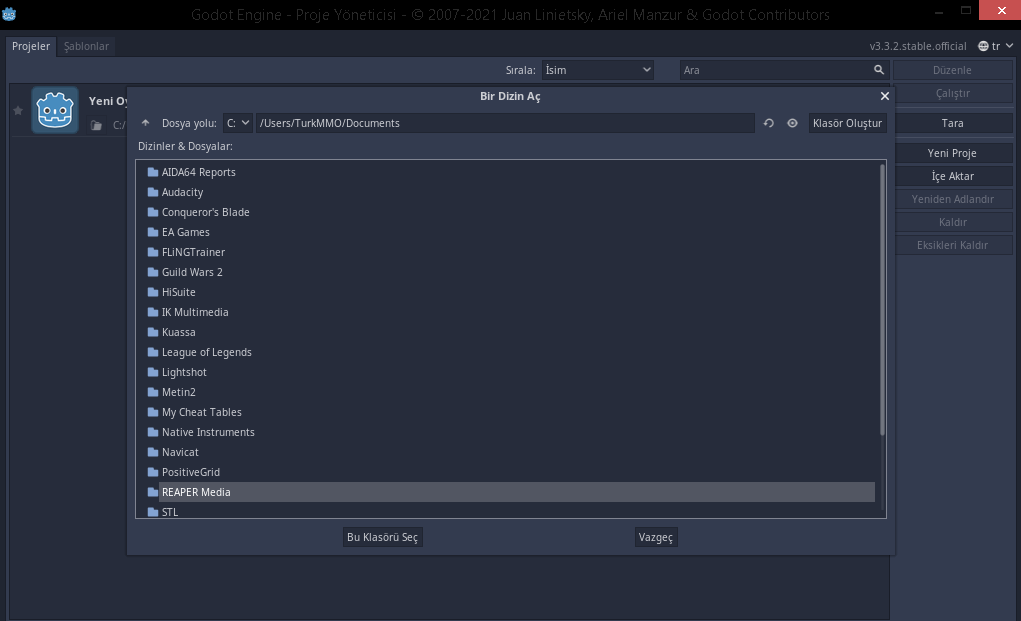The image size is (1021, 621).
Task: Click the İçe Aktar button
Action: pyautogui.click(x=952, y=176)
